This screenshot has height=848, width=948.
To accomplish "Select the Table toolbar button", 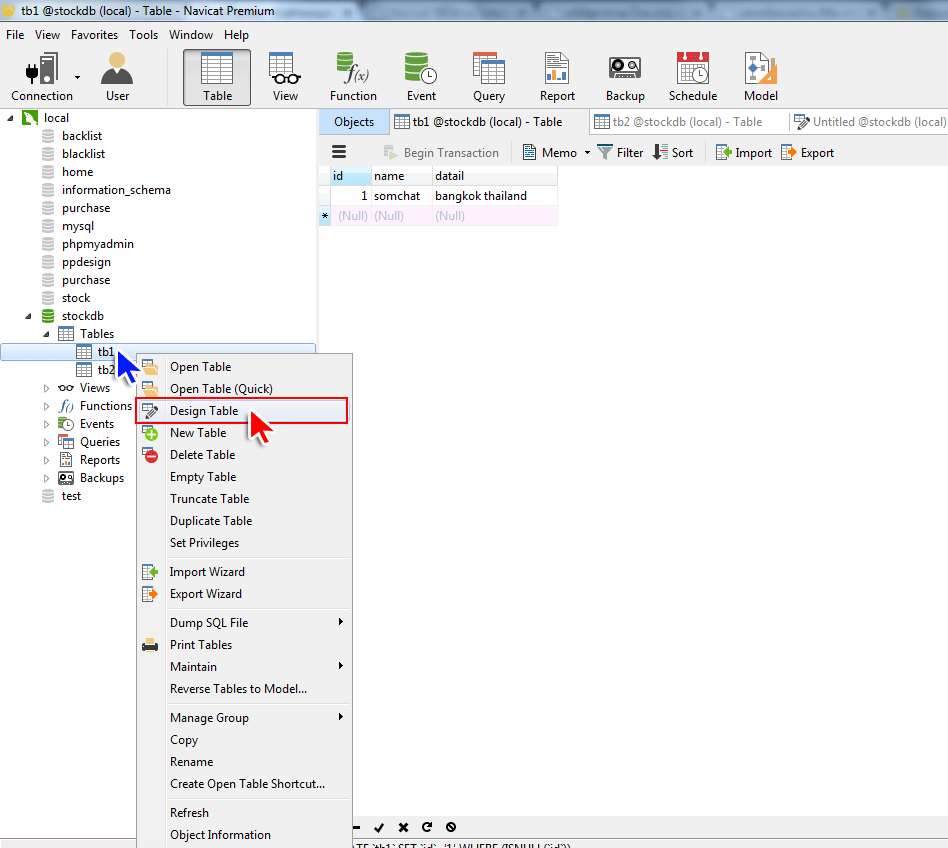I will click(217, 77).
